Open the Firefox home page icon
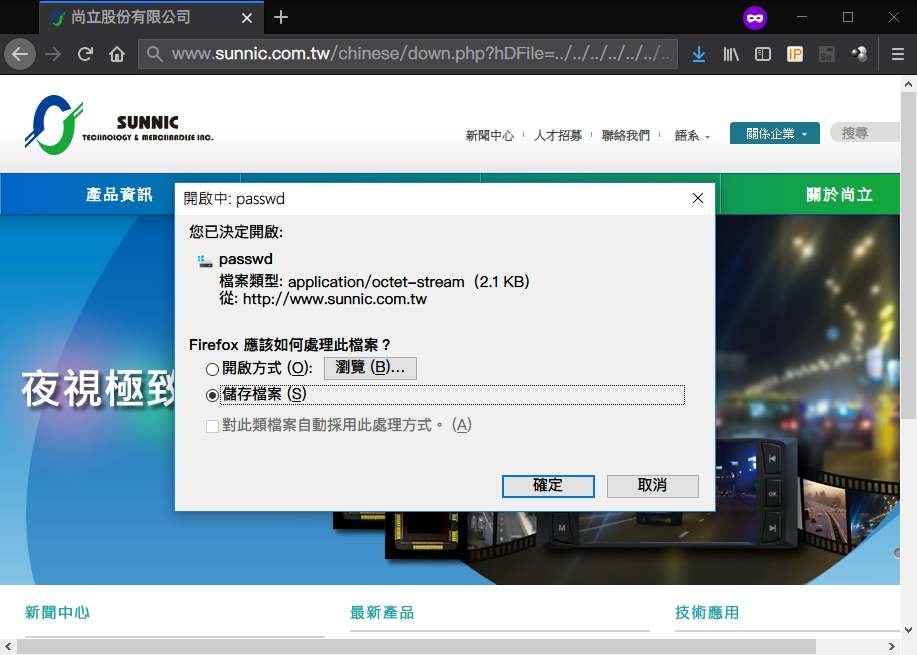The width and height of the screenshot is (917, 655). pyautogui.click(x=117, y=54)
